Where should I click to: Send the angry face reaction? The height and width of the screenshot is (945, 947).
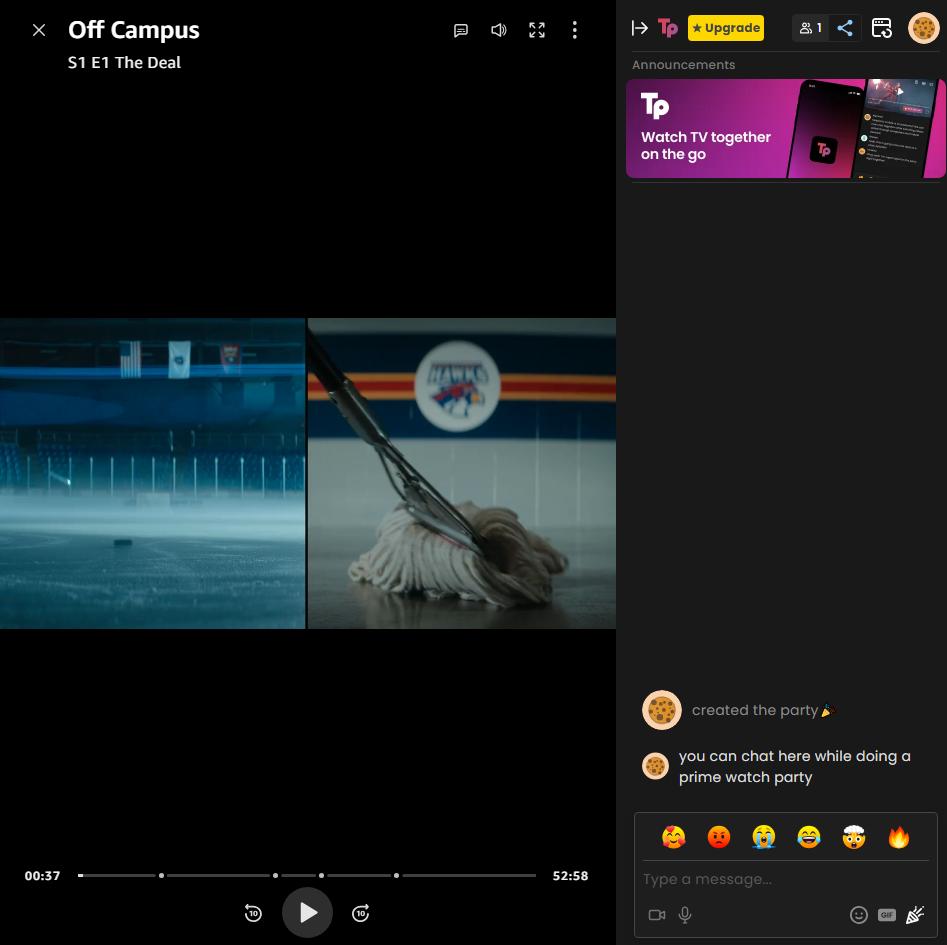(x=719, y=837)
